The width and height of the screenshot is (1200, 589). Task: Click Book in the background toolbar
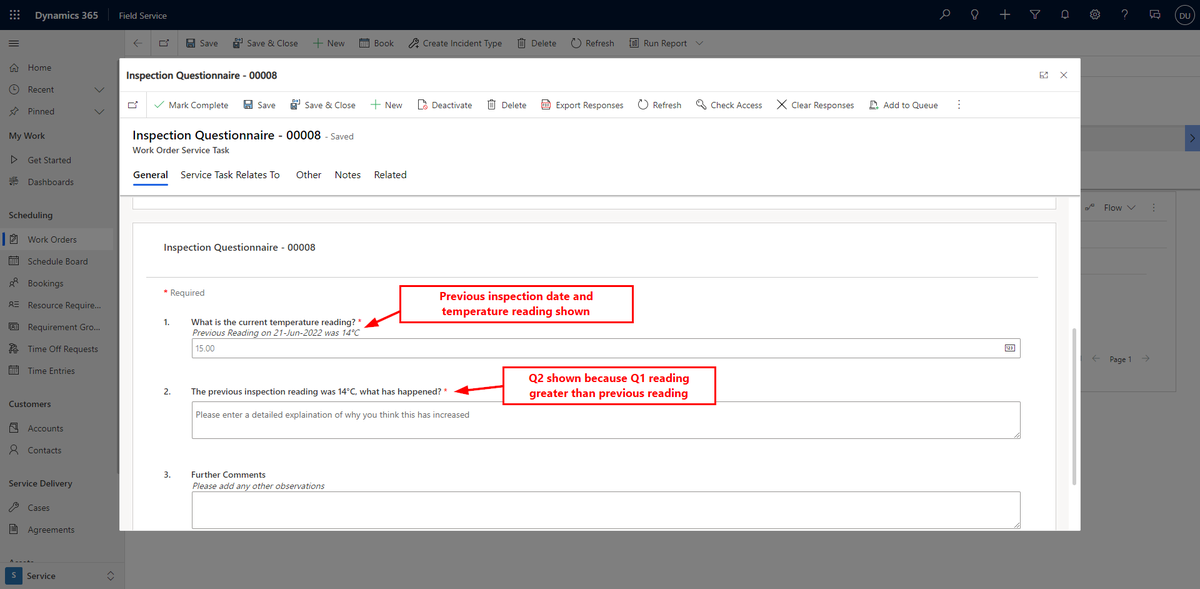pyautogui.click(x=376, y=44)
